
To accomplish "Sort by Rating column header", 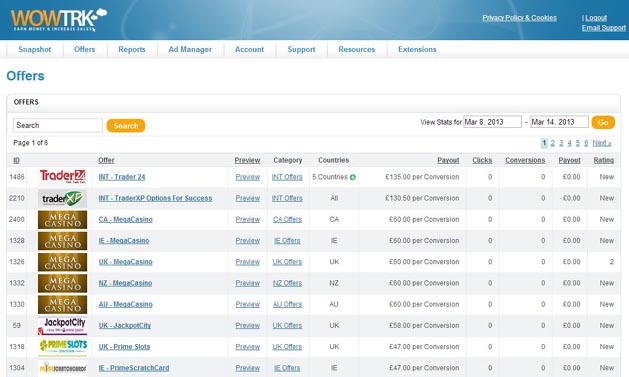I will [604, 160].
